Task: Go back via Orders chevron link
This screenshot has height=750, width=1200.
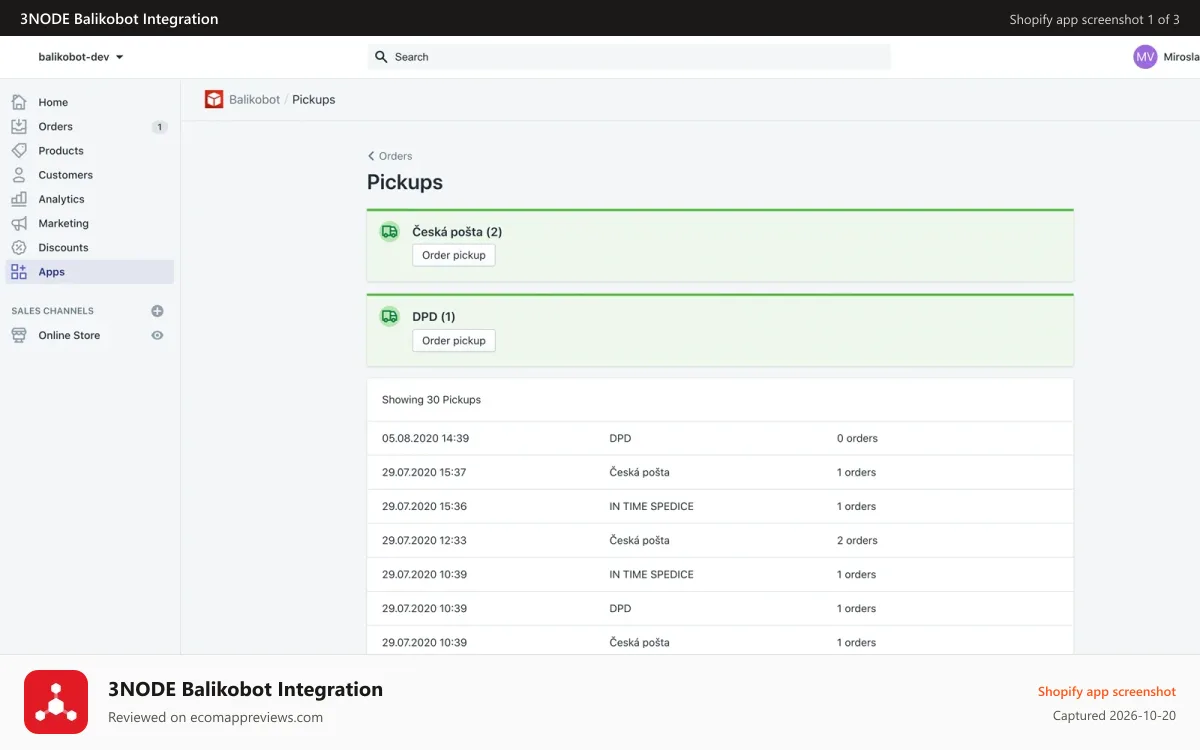Action: pyautogui.click(x=390, y=156)
